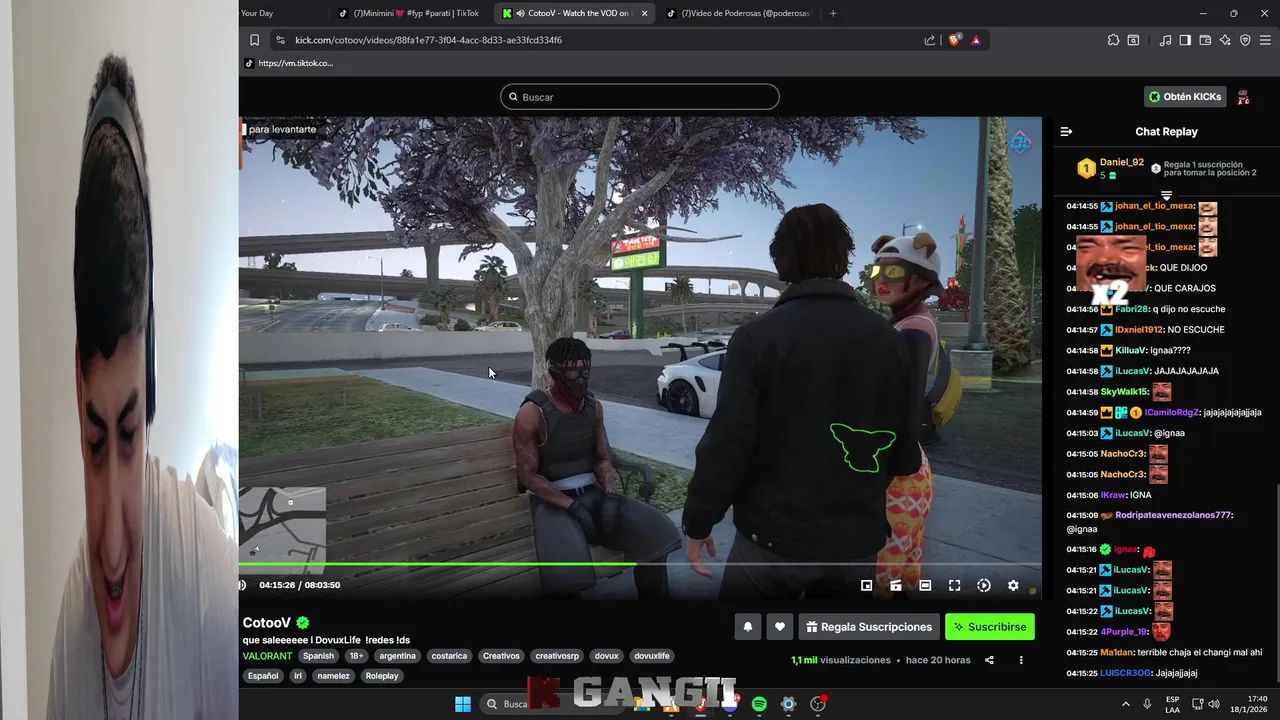The height and width of the screenshot is (720, 1280).
Task: Click the green Suscribirse button
Action: tap(989, 627)
